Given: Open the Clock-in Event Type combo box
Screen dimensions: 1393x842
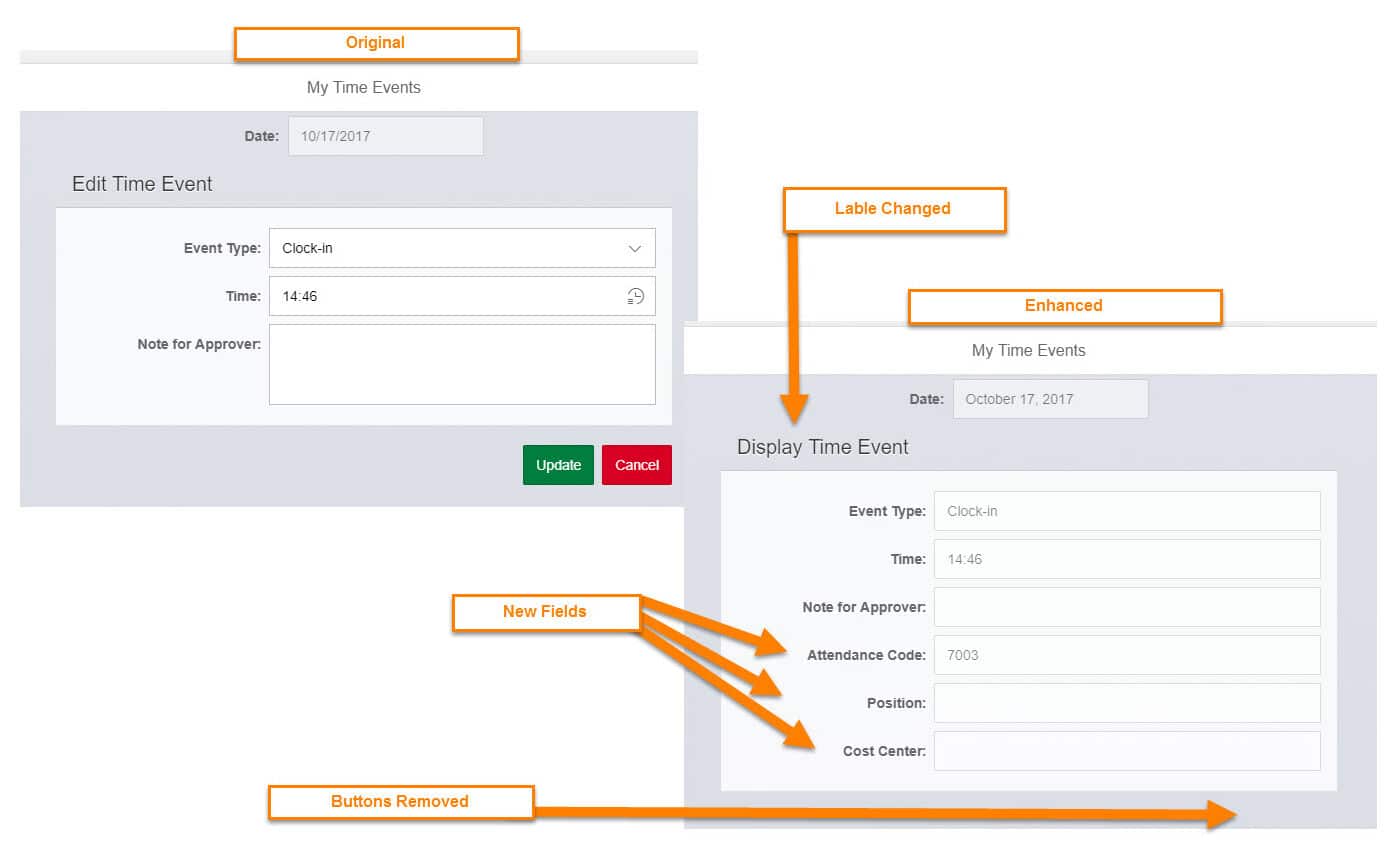Looking at the screenshot, I should click(450, 248).
